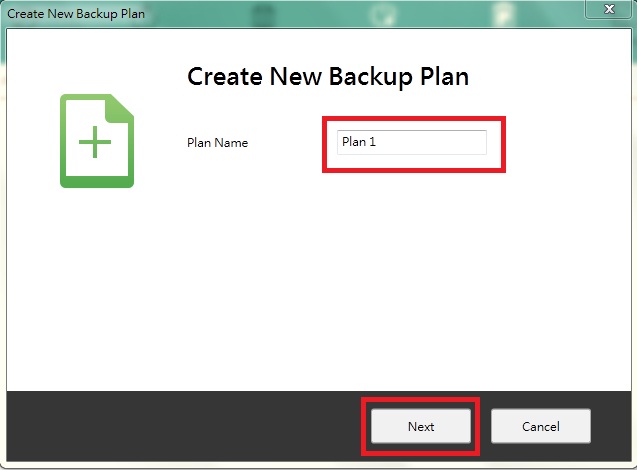Click the Next button

pyautogui.click(x=421, y=426)
